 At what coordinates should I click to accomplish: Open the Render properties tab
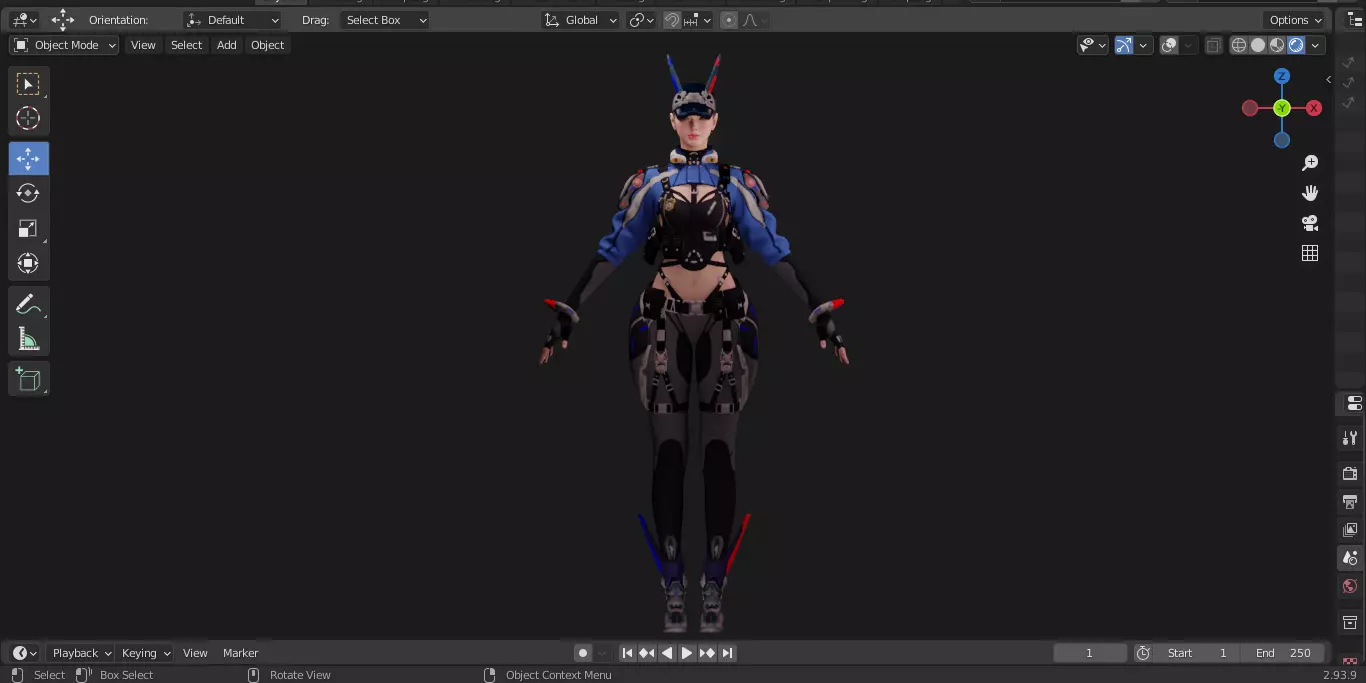pos(1350,473)
